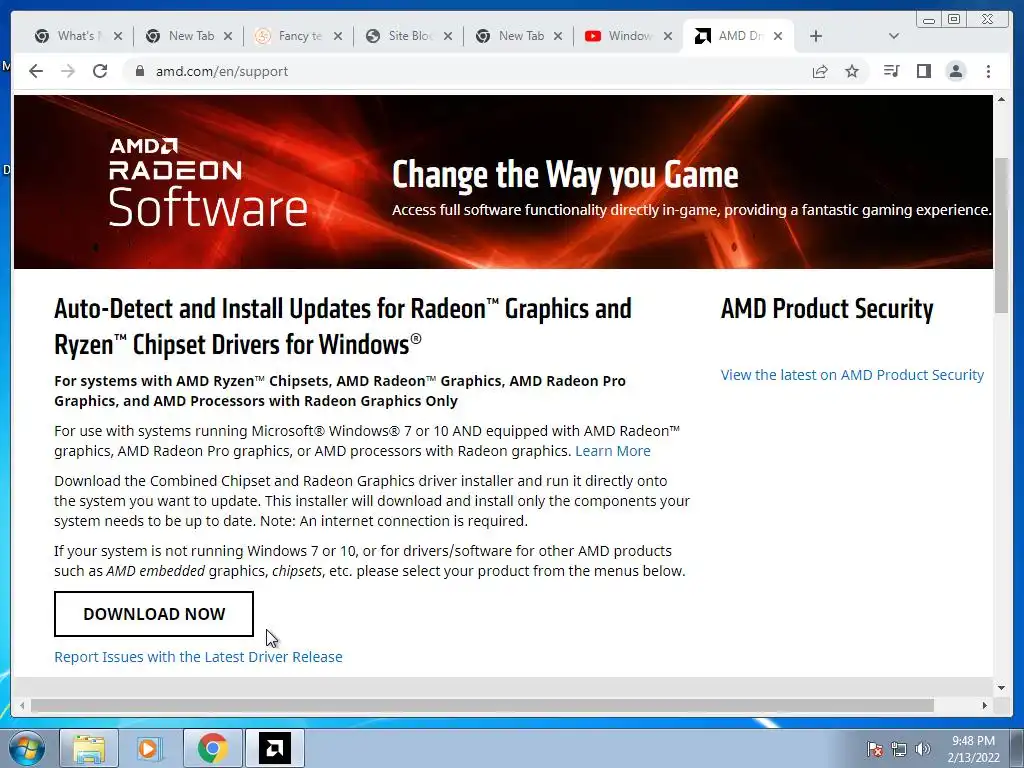Click the browser forward arrow
The image size is (1024, 768).
[x=68, y=71]
